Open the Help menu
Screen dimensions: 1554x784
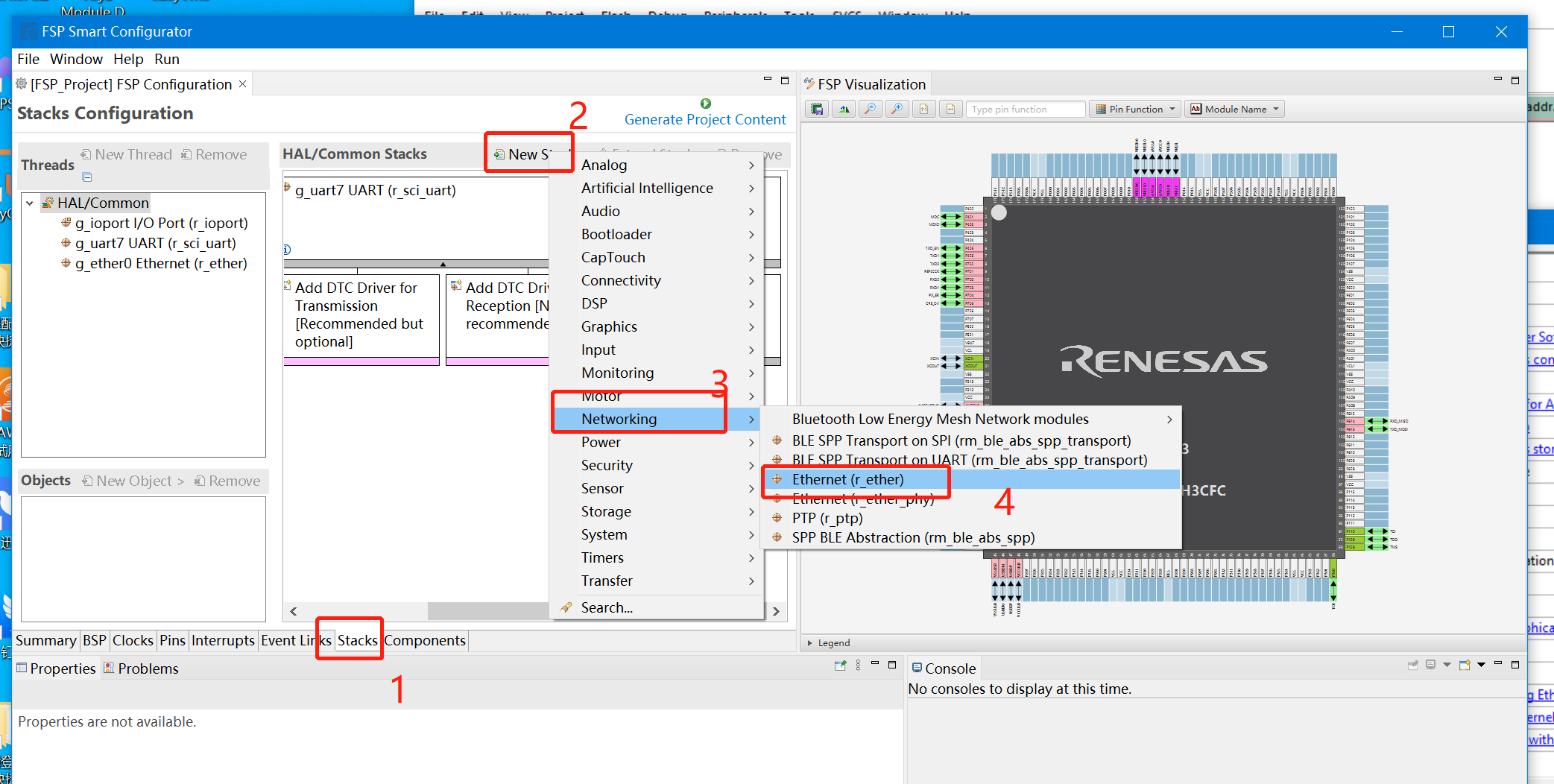[x=128, y=59]
